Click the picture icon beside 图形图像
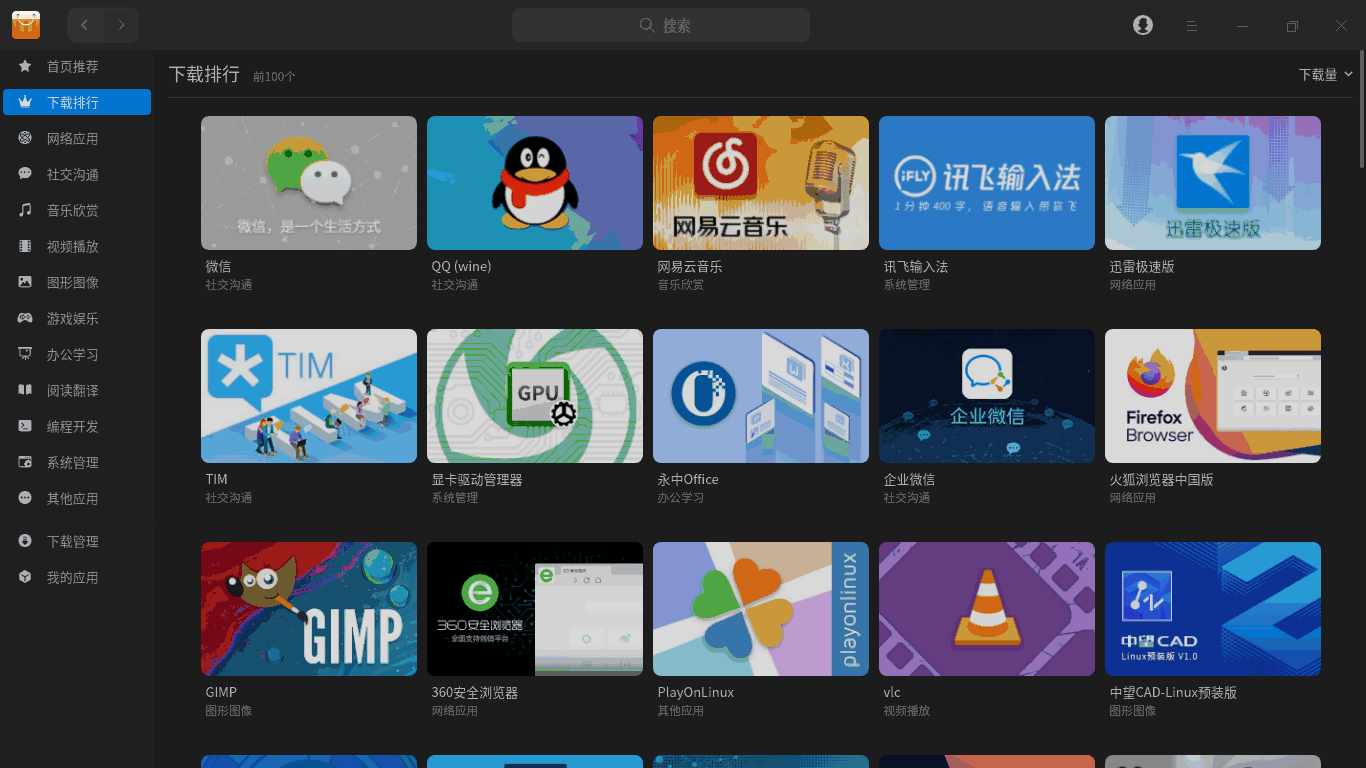1366x768 pixels. [x=25, y=282]
